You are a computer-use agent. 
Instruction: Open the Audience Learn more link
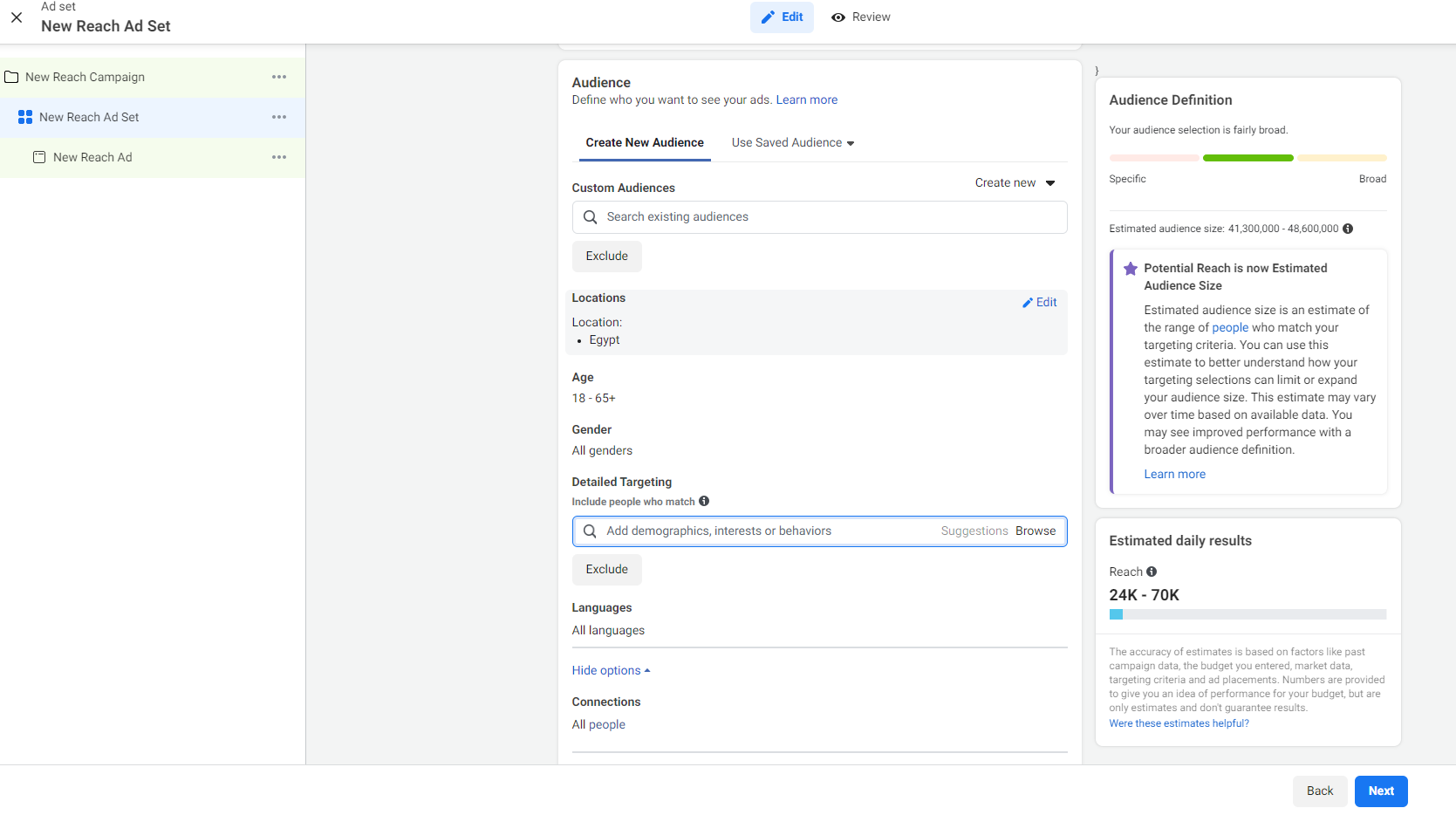click(807, 100)
